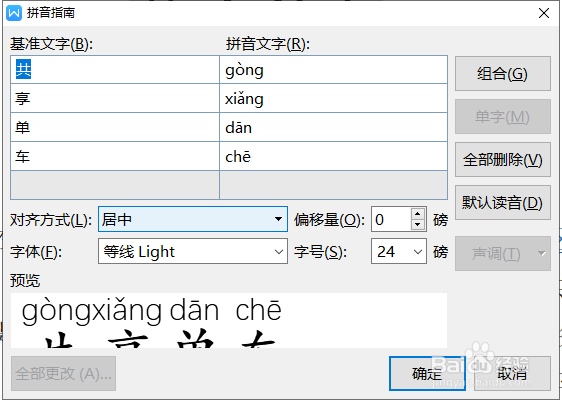Screen dimensions: 562x402
Task: Increase 偏移量 with the up arrow
Action: click(417, 214)
